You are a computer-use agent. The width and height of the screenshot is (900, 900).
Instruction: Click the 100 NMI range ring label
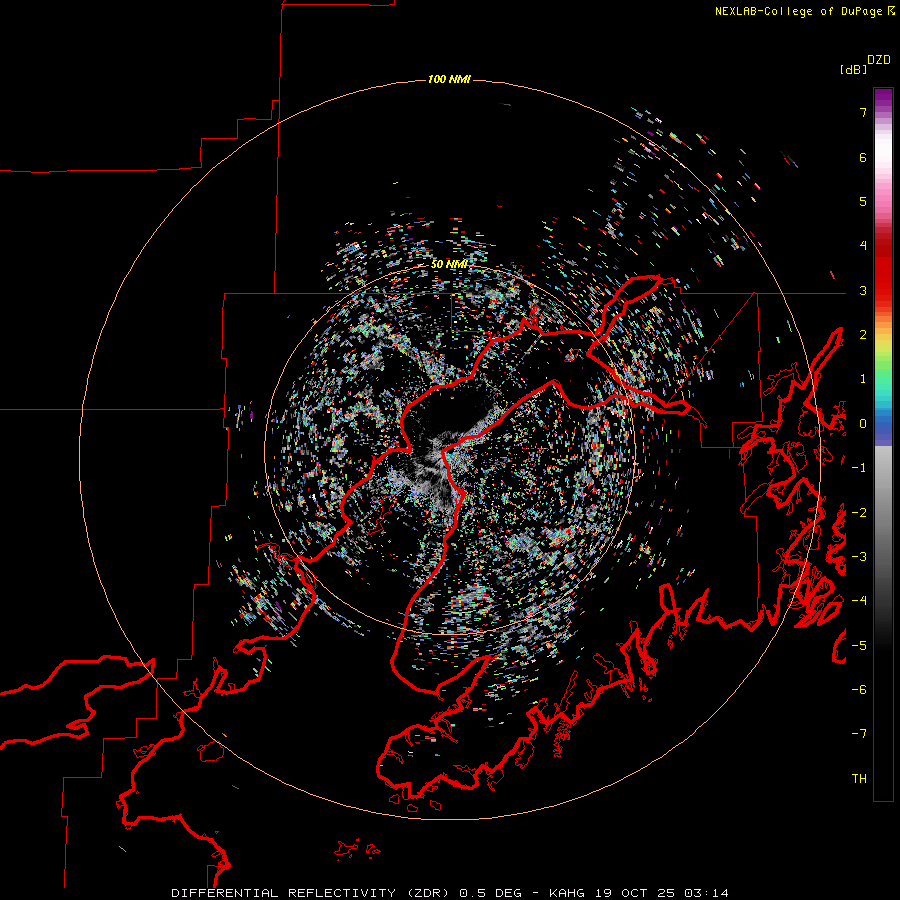[449, 79]
